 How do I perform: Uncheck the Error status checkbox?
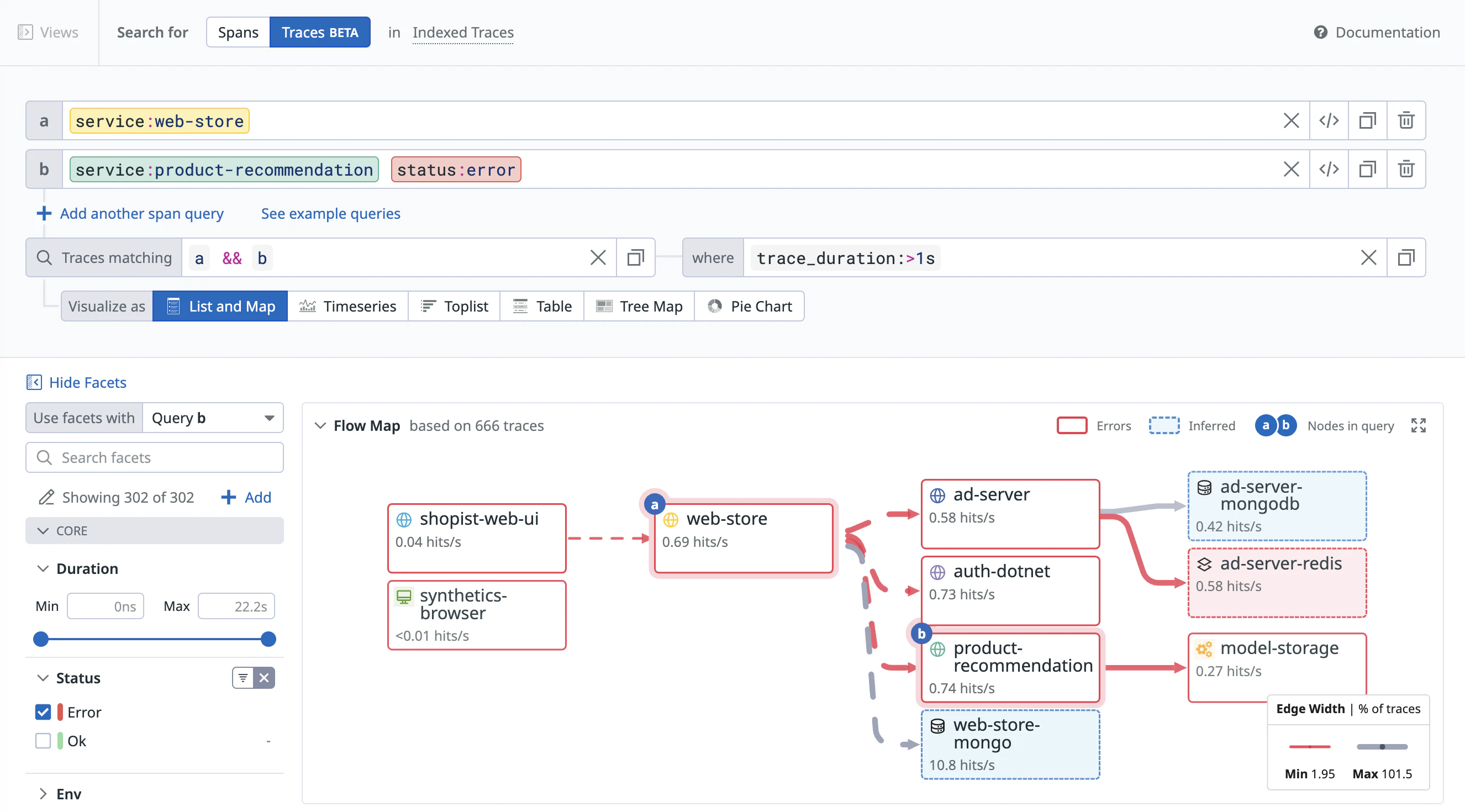click(x=43, y=712)
